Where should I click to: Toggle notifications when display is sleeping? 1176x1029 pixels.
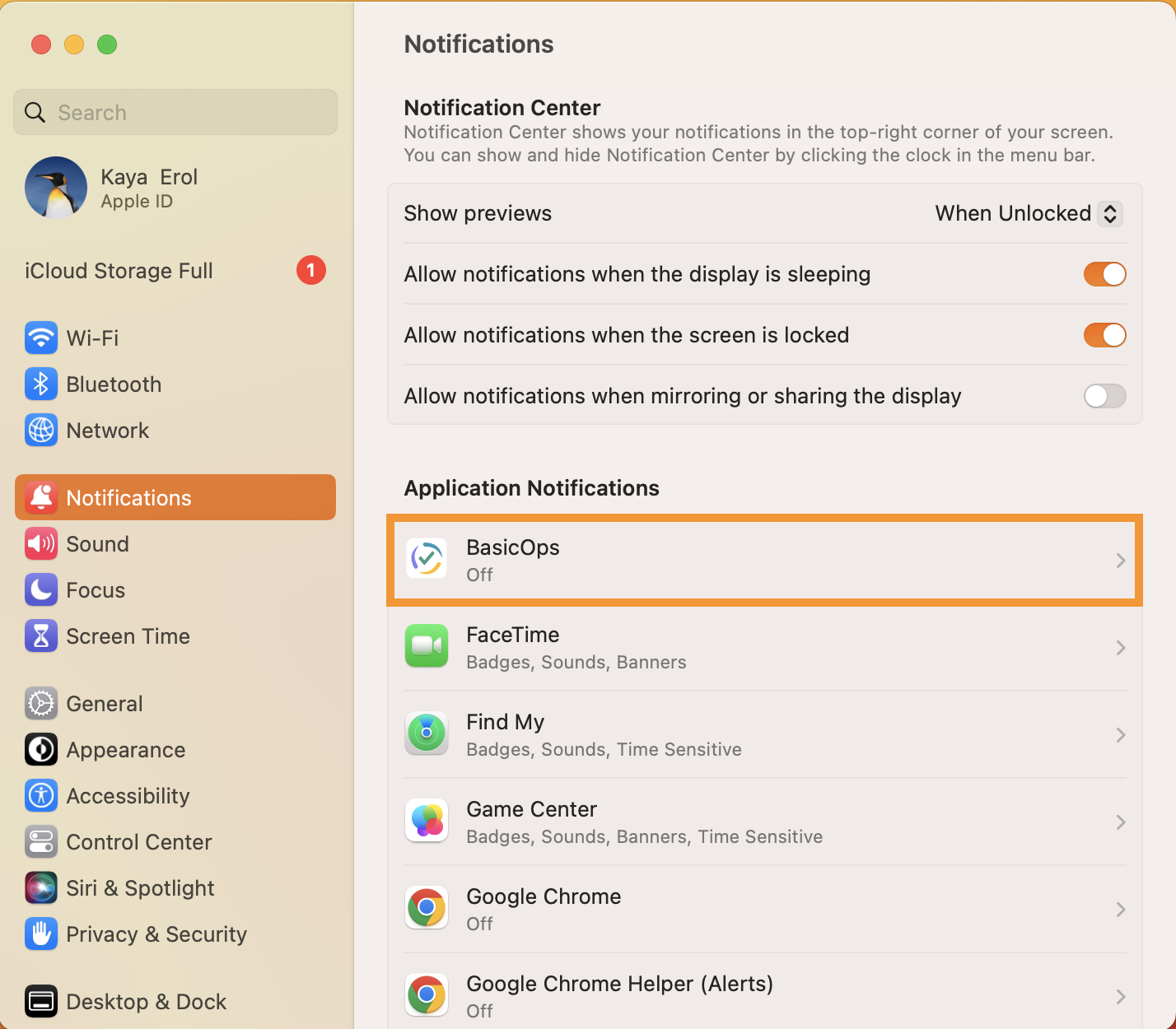(x=1104, y=274)
